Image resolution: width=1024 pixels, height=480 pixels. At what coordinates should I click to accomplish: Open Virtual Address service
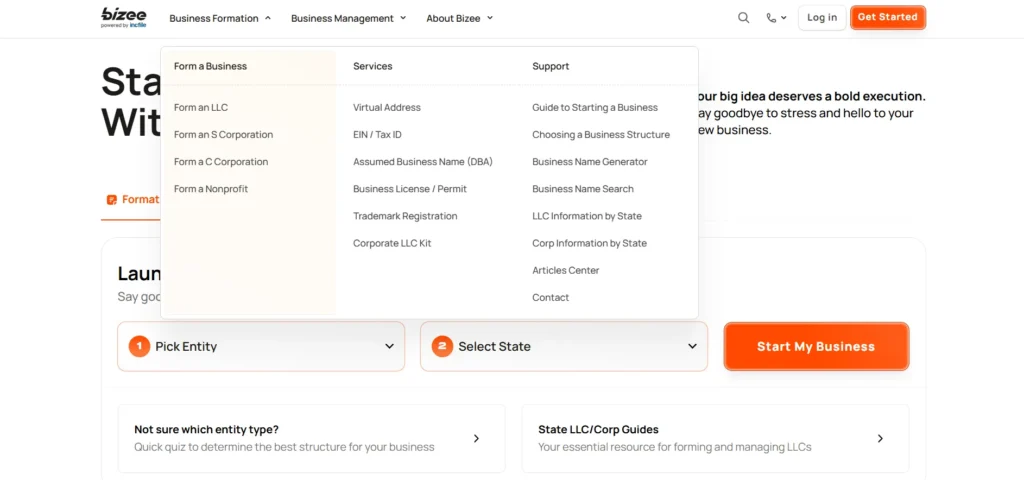tap(387, 107)
